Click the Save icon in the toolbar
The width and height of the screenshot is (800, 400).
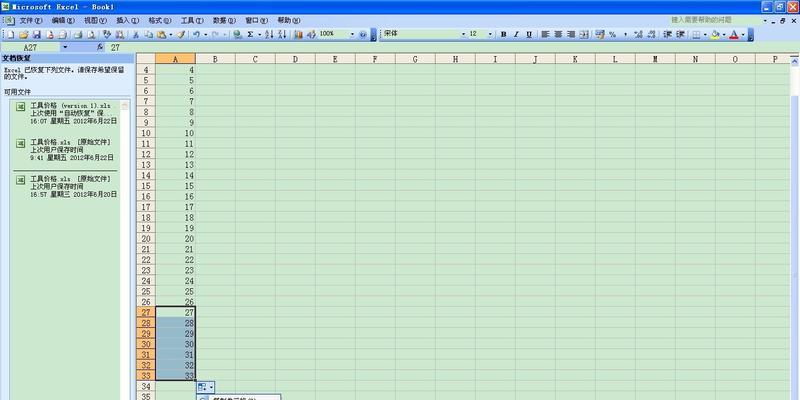36,34
